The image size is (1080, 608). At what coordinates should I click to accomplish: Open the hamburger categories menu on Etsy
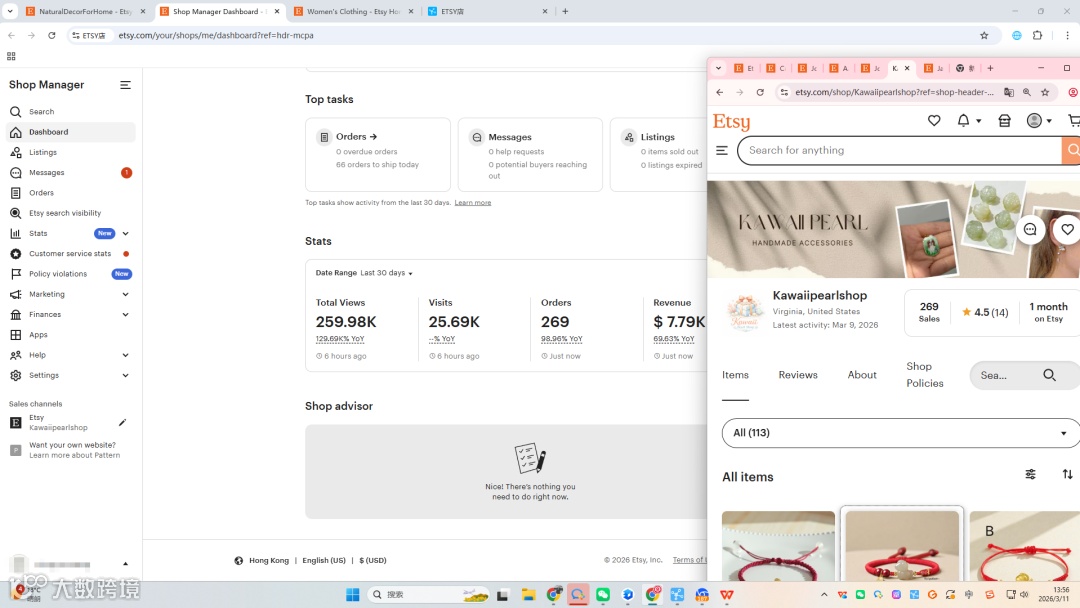click(x=722, y=150)
